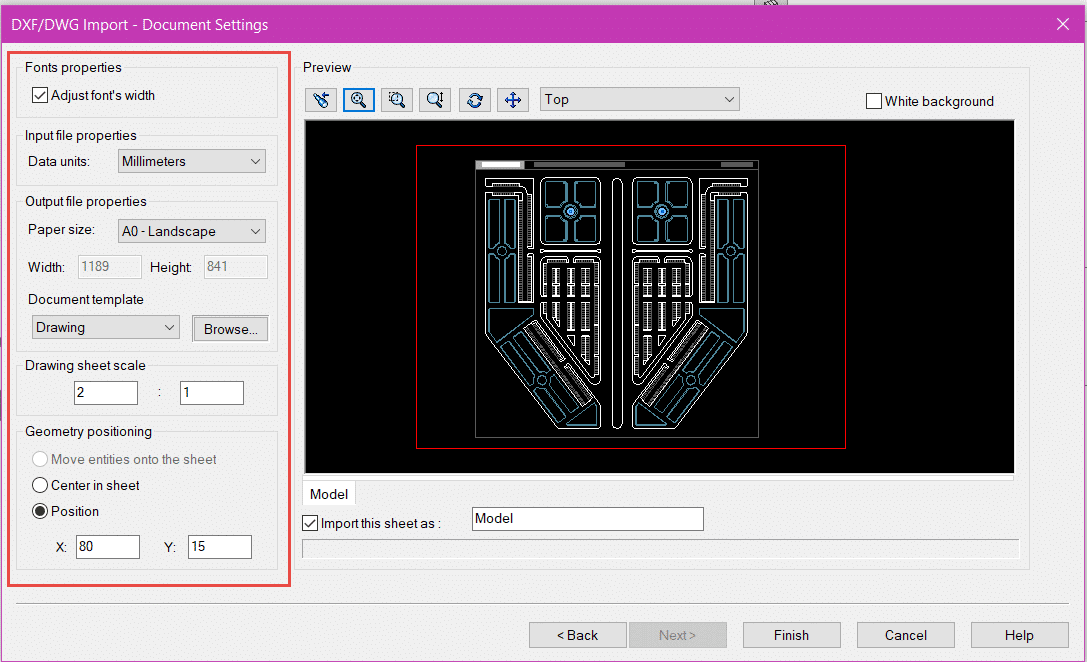Choose the zoom in/out magnifier tool
Viewport: 1087px width, 662px height.
(x=435, y=100)
